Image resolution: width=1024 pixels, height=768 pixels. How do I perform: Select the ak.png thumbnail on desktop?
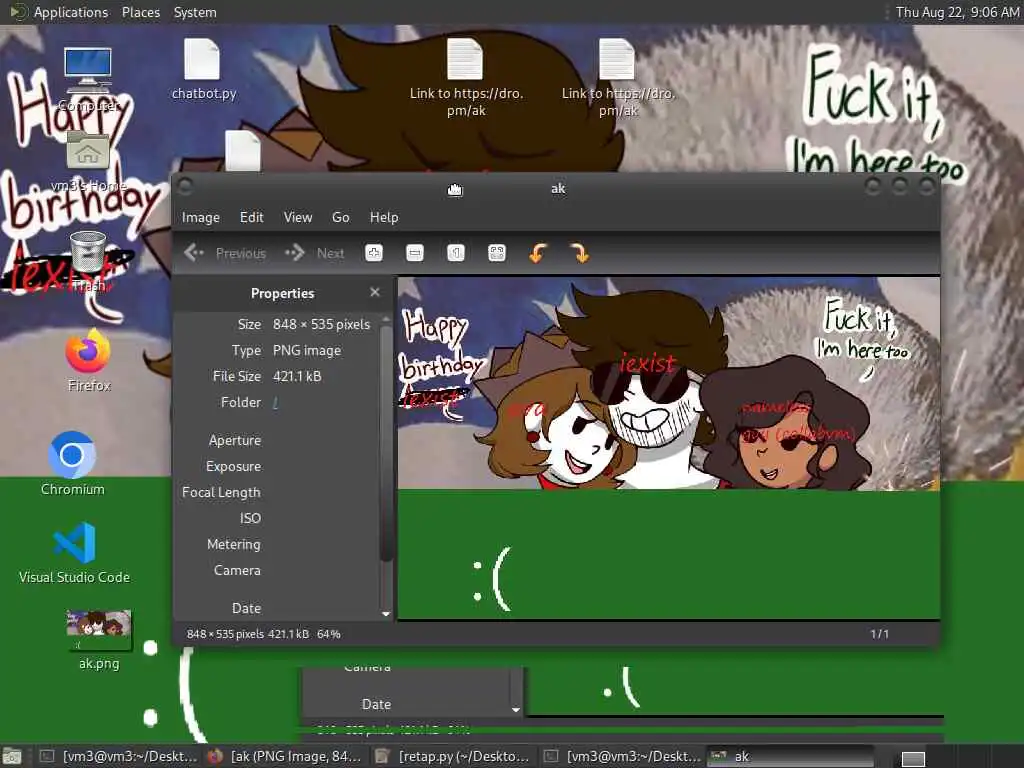[x=99, y=640]
